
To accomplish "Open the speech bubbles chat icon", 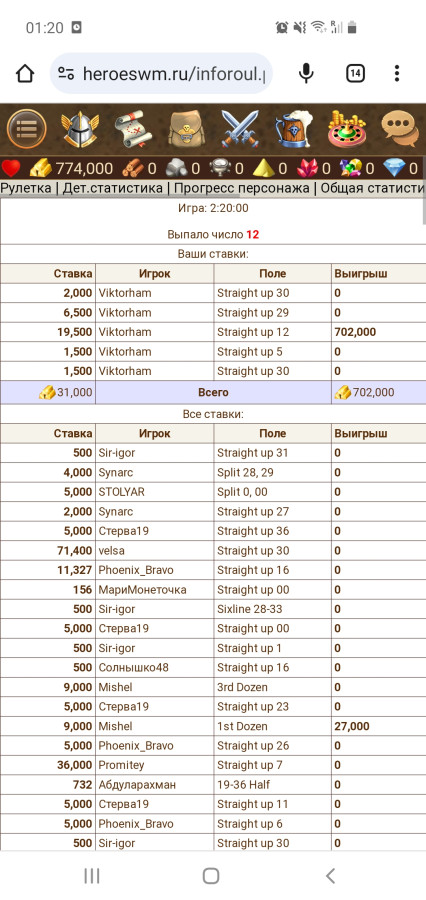I will click(x=400, y=129).
